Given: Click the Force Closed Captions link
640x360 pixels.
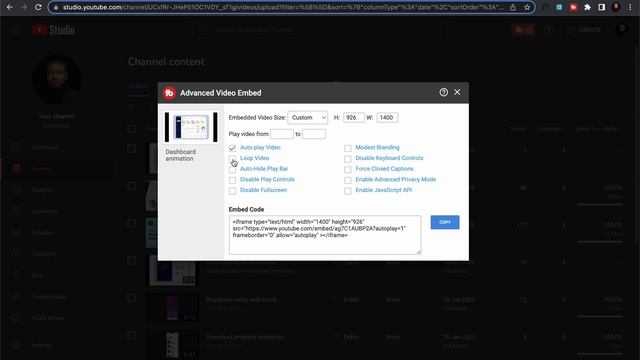Looking at the screenshot, I should point(384,169).
